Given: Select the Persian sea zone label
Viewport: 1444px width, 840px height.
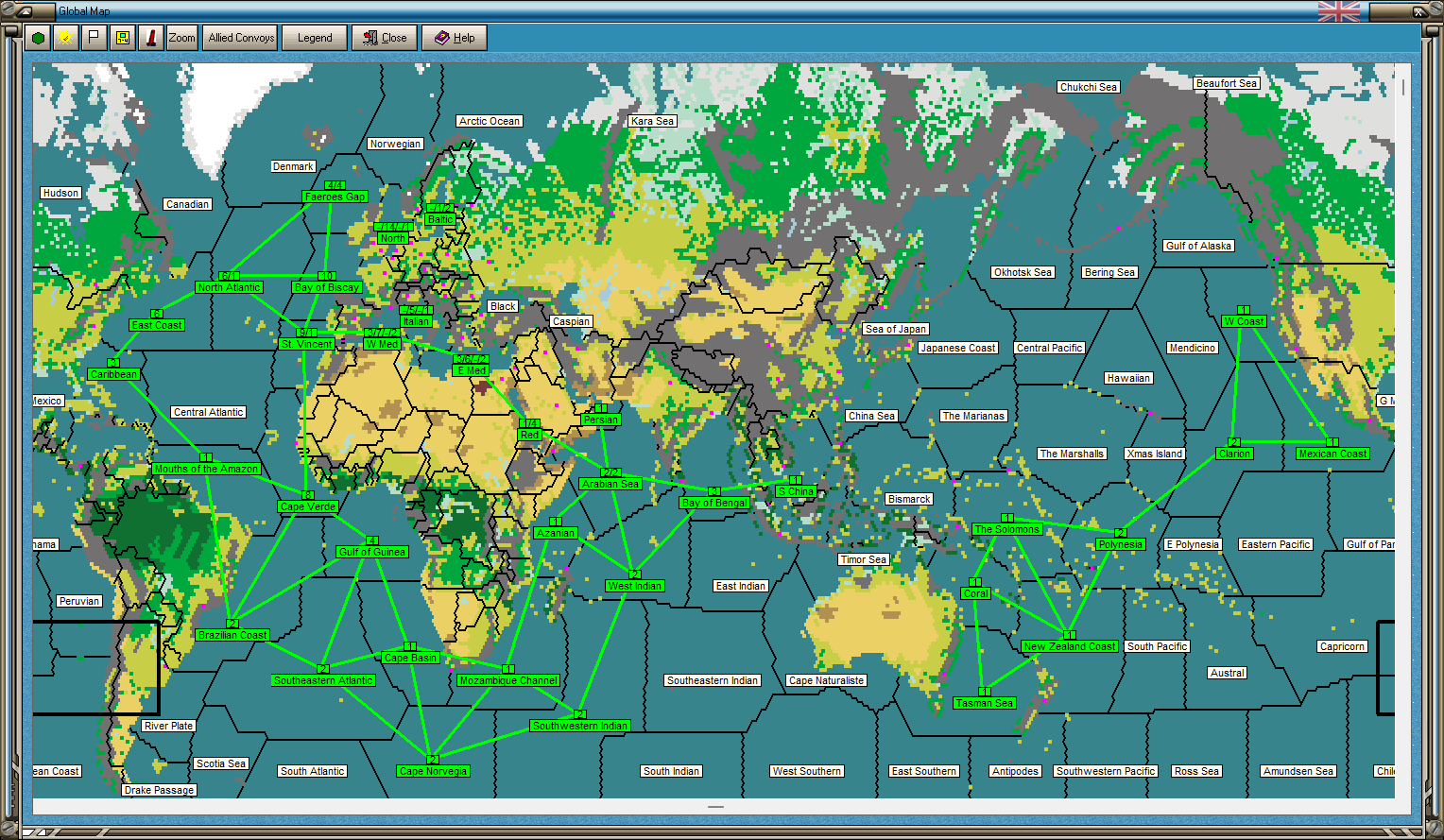Looking at the screenshot, I should pyautogui.click(x=601, y=420).
